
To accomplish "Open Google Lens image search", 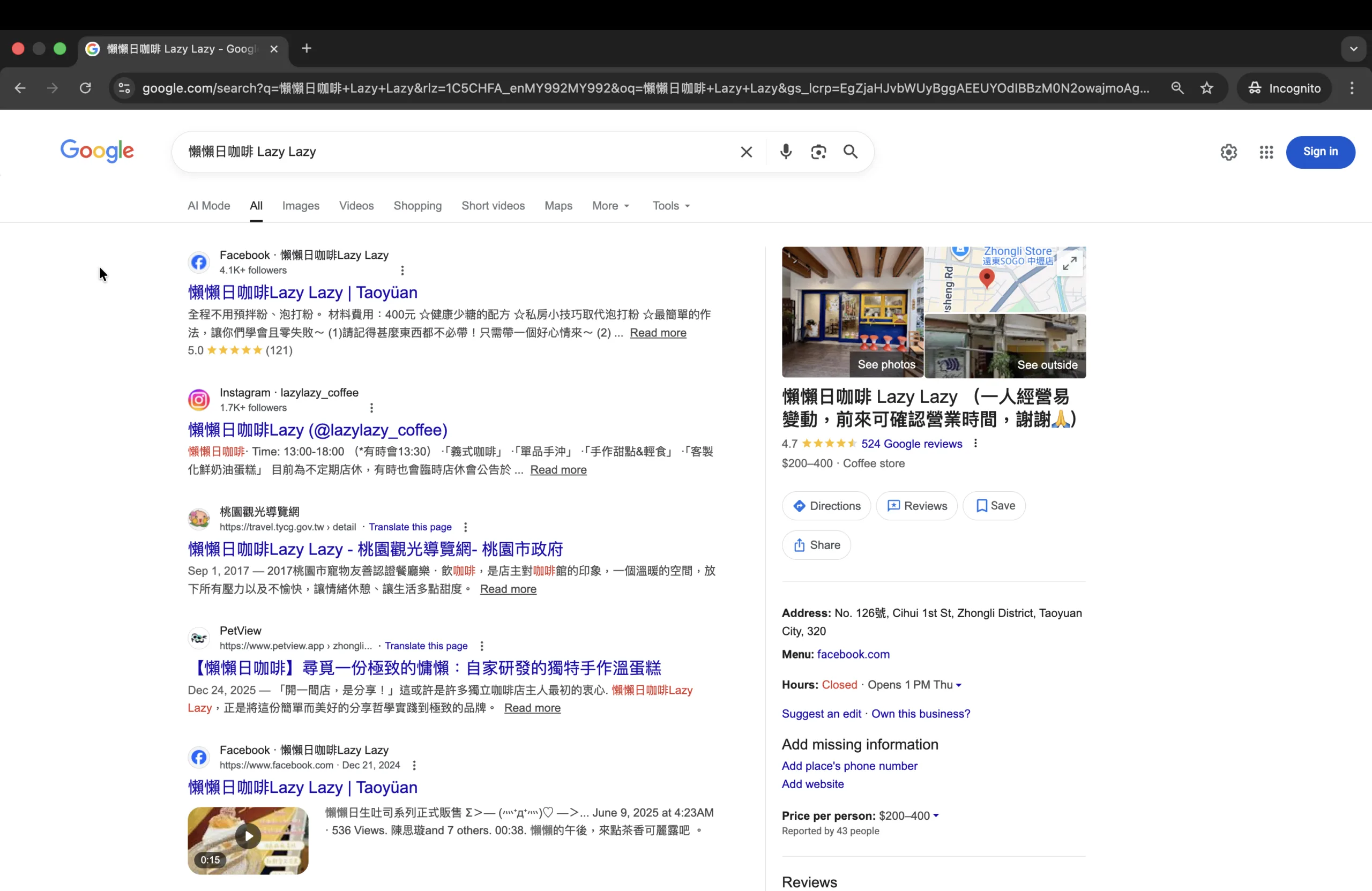I will 818,152.
